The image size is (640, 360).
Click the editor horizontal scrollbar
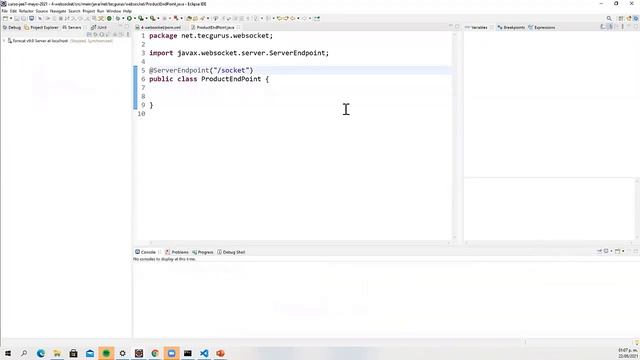(x=300, y=243)
